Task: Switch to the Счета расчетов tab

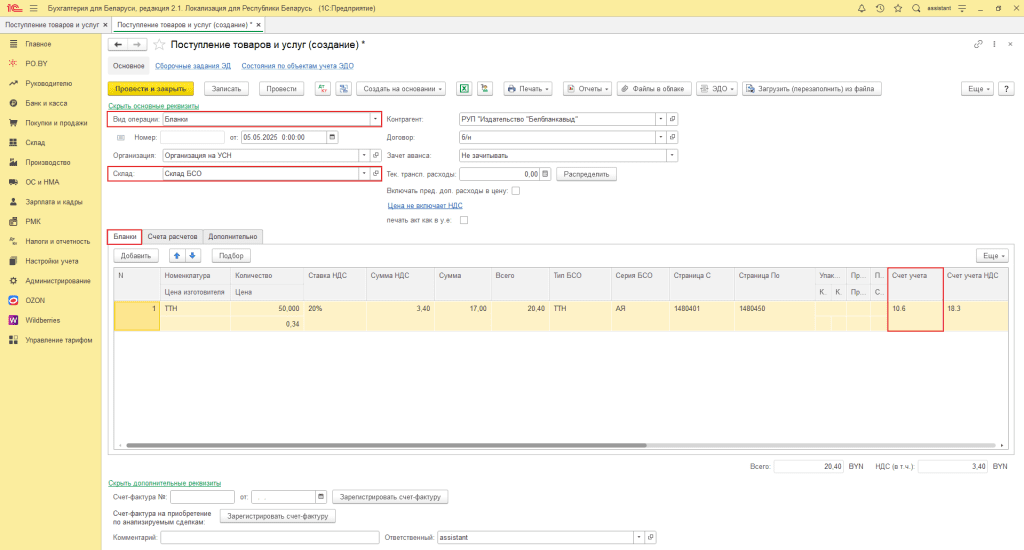Action: [x=172, y=236]
